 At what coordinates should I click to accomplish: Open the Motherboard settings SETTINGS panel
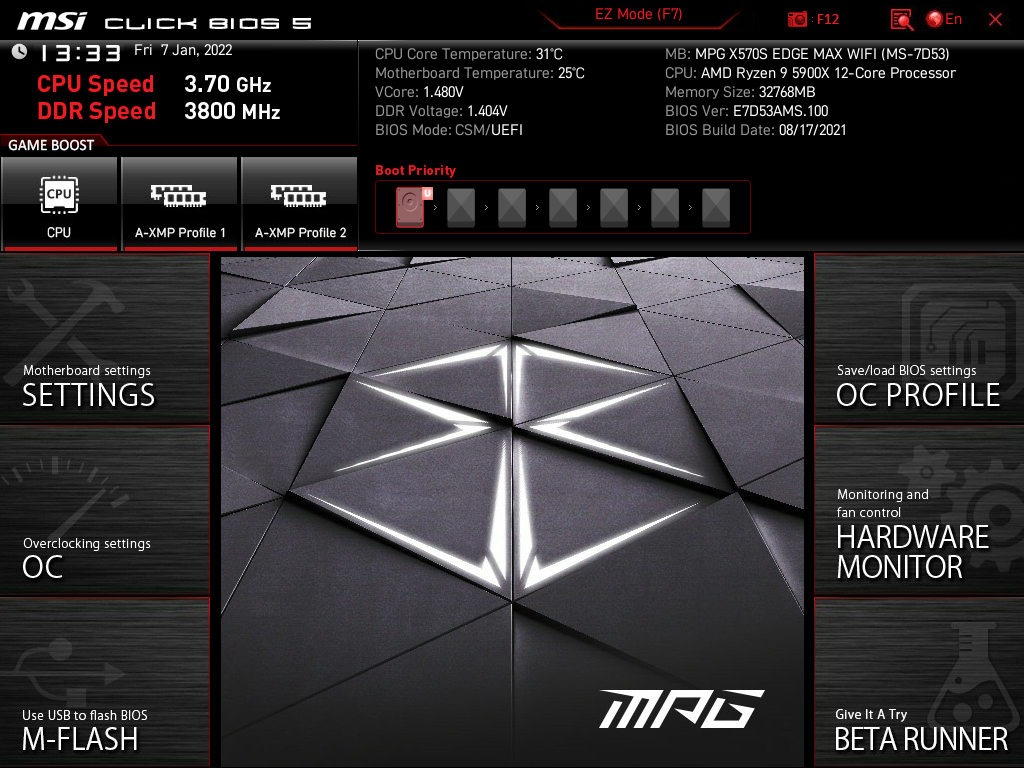104,338
